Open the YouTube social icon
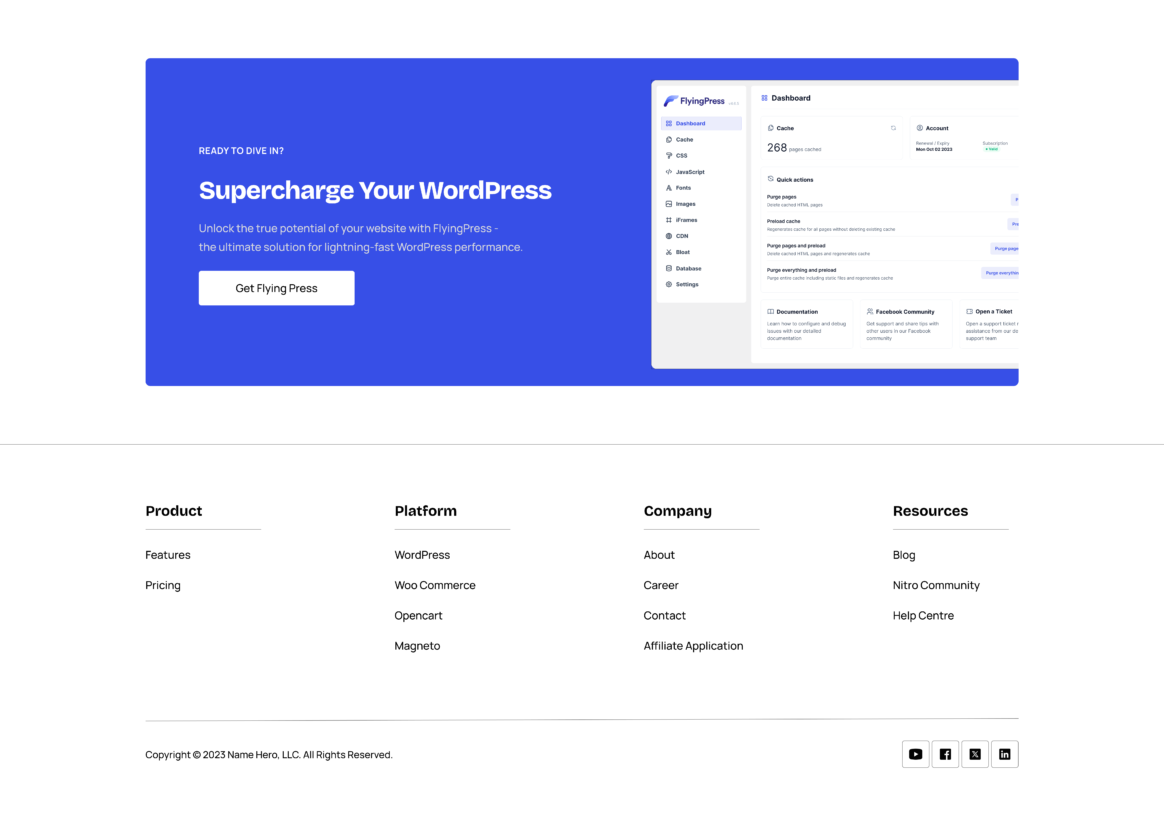1164x826 pixels. pyautogui.click(x=915, y=754)
